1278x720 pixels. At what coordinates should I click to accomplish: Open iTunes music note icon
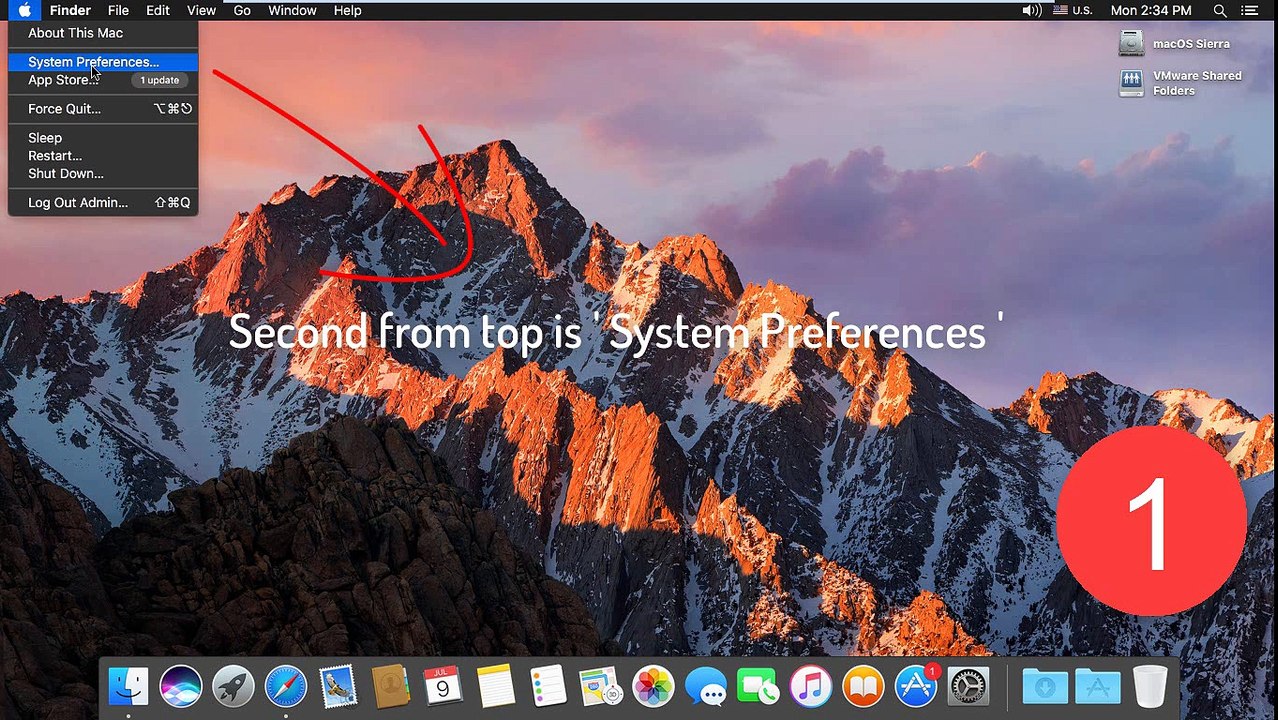(x=811, y=687)
